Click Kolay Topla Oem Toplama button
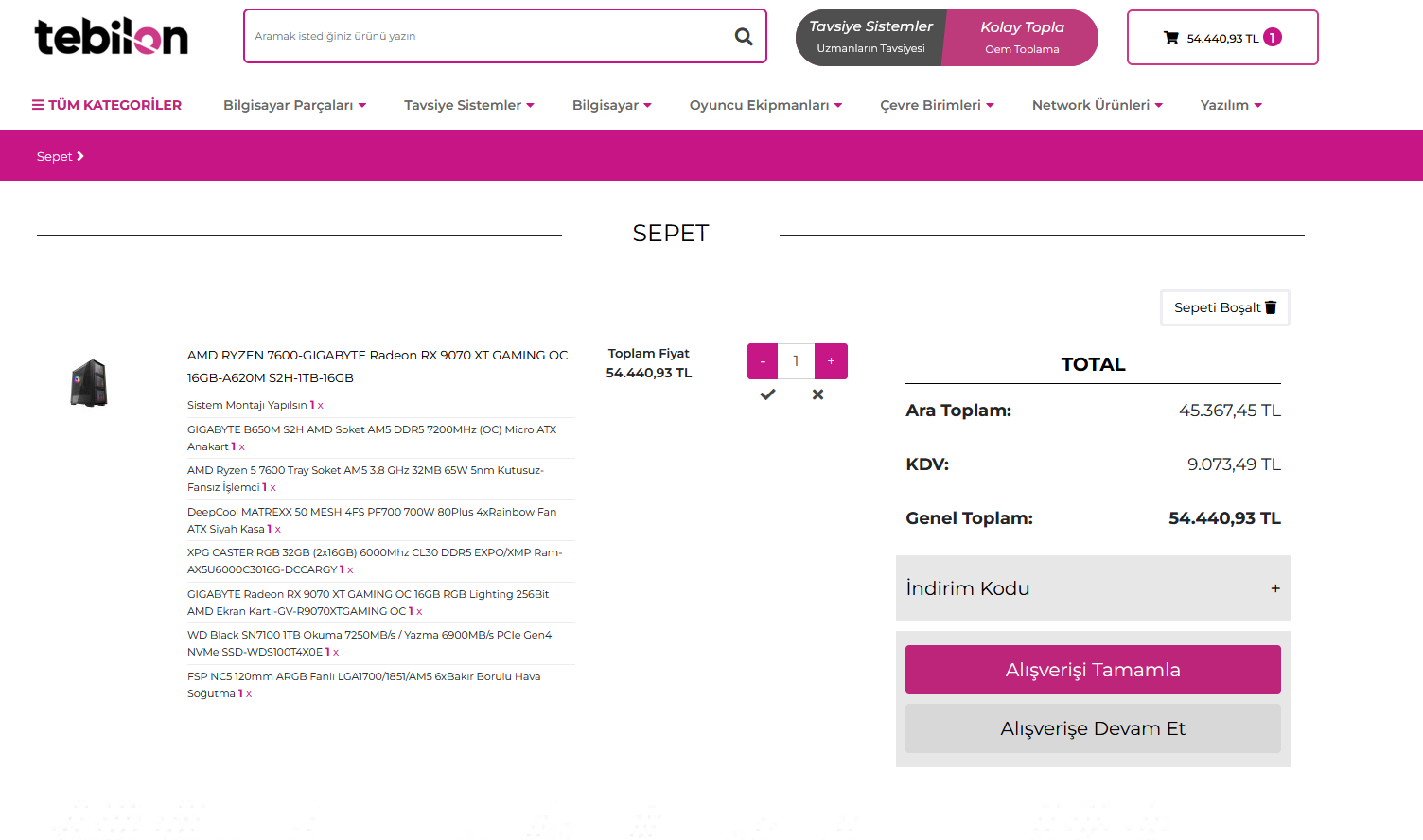1423x840 pixels. coord(1022,38)
